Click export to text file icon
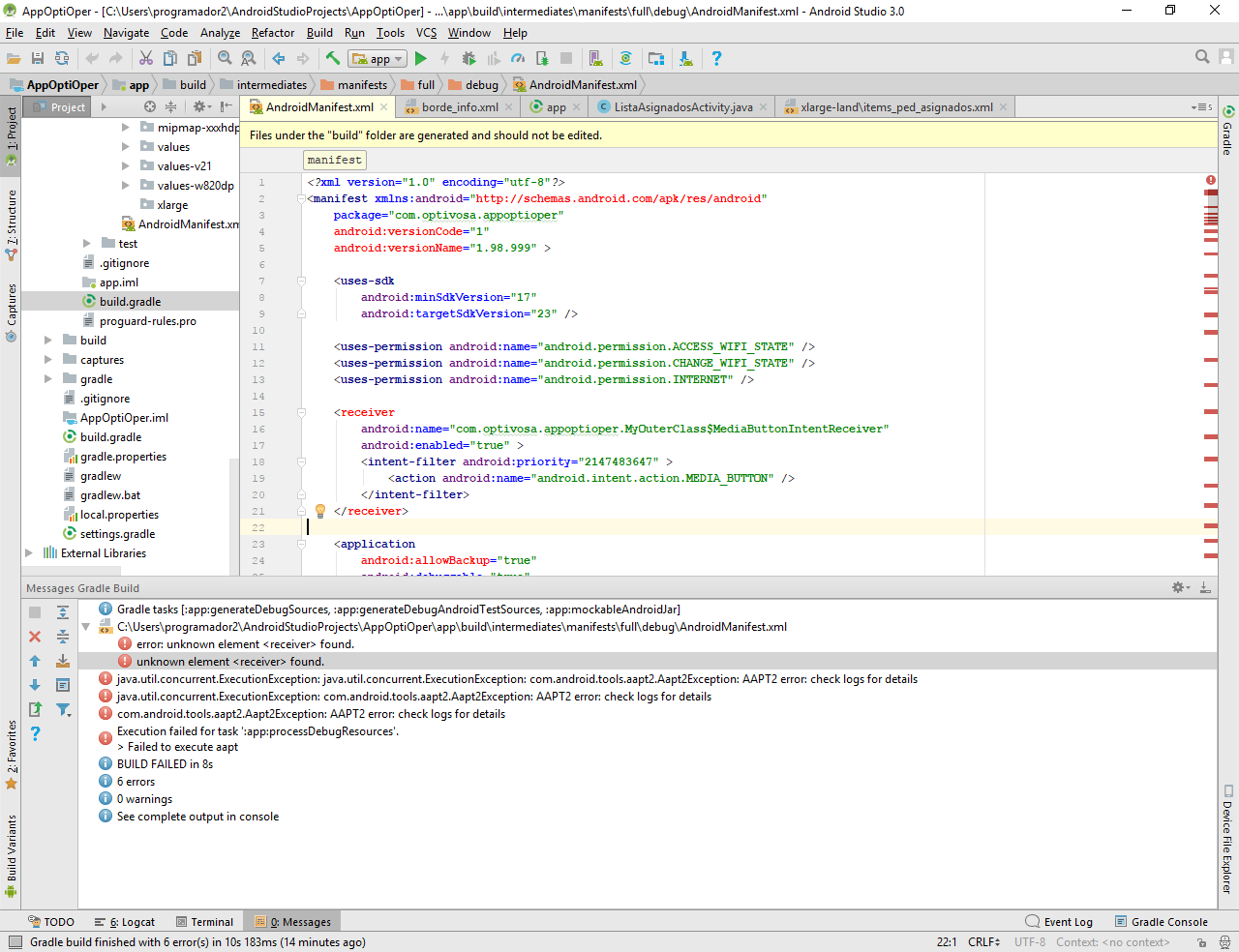This screenshot has width=1239, height=952. [35, 709]
